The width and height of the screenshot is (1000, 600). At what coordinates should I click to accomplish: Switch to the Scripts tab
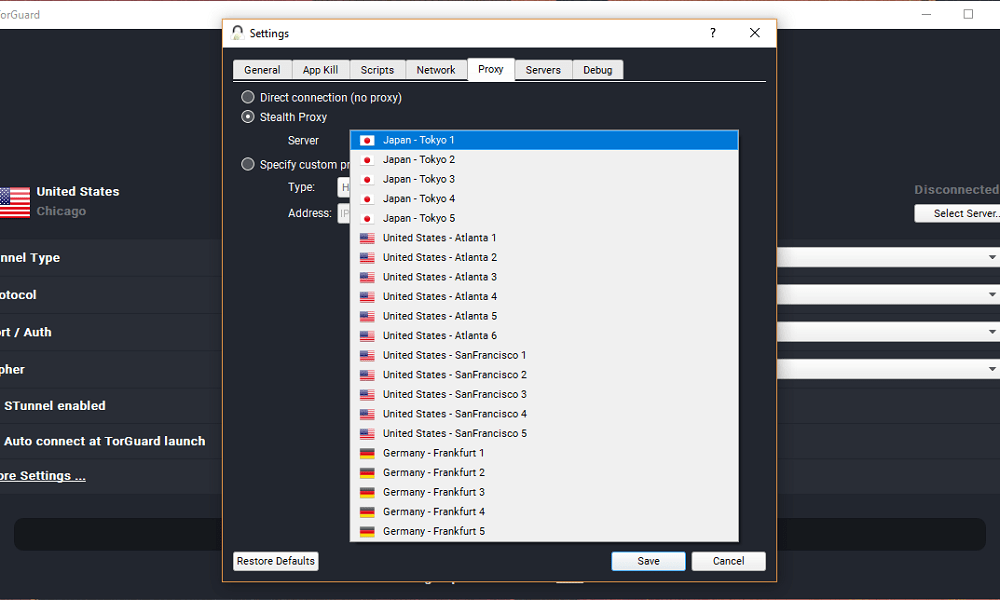pyautogui.click(x=377, y=70)
